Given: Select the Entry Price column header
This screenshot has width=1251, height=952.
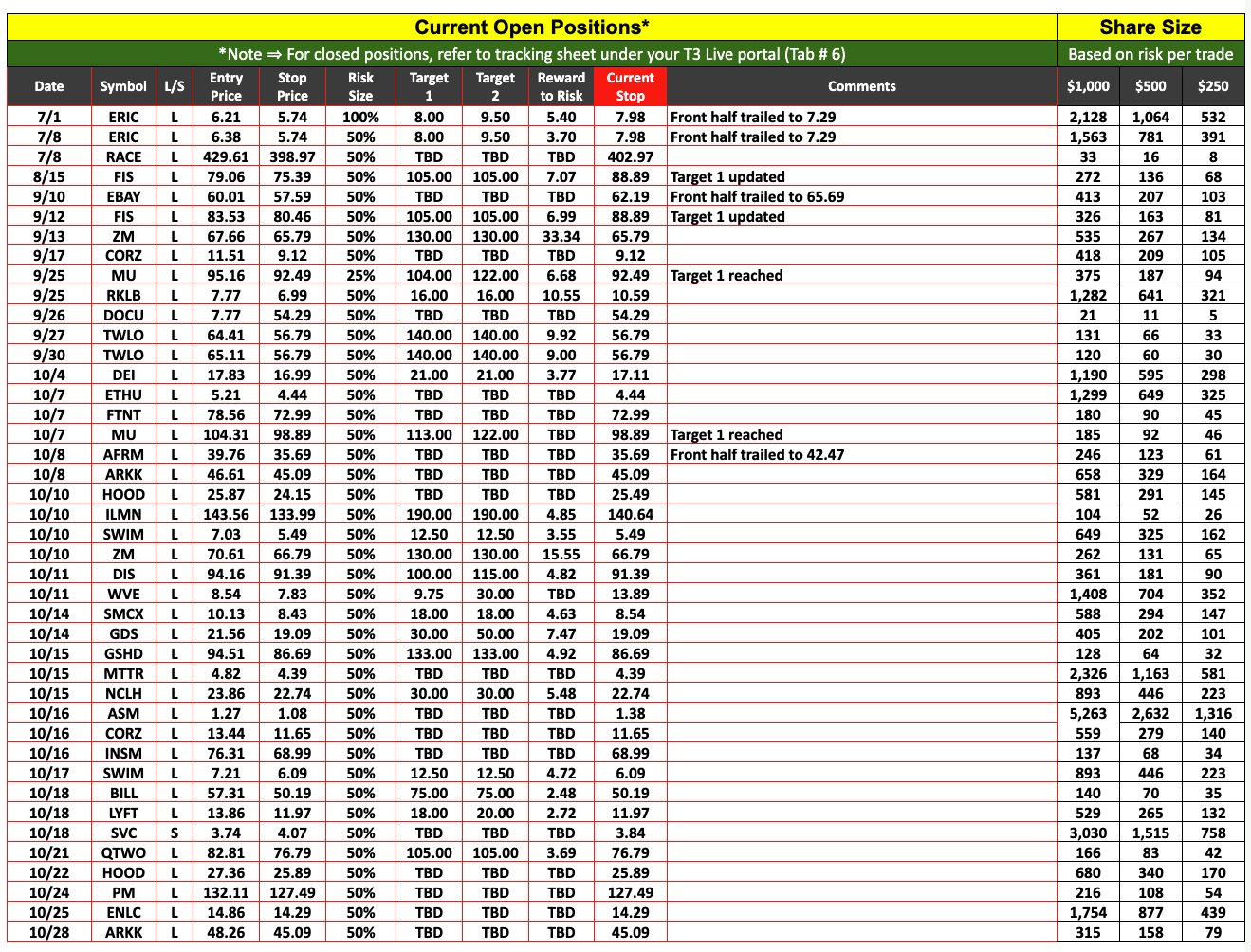Looking at the screenshot, I should point(226,86).
